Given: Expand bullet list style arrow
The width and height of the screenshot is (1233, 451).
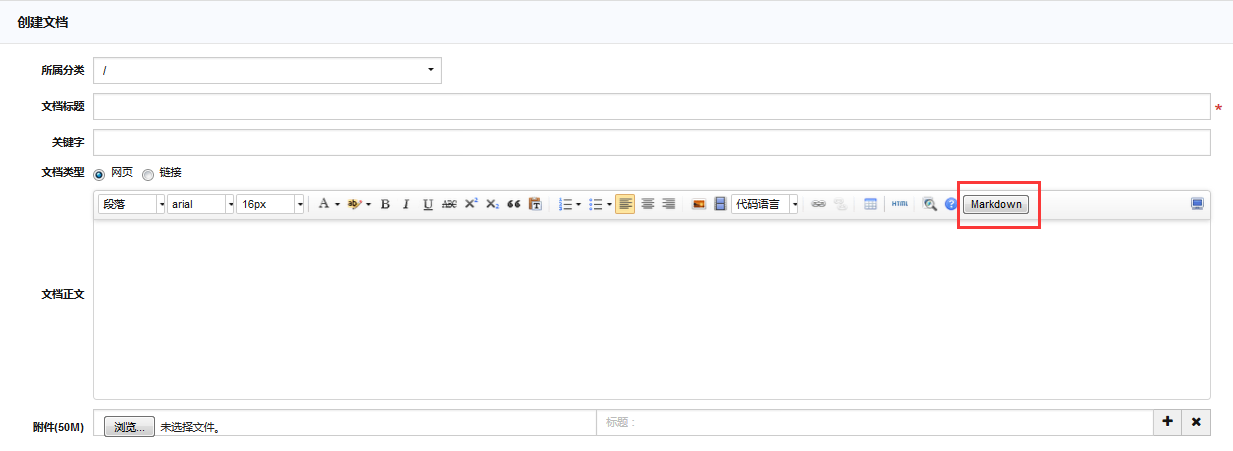Looking at the screenshot, I should [x=609, y=204].
